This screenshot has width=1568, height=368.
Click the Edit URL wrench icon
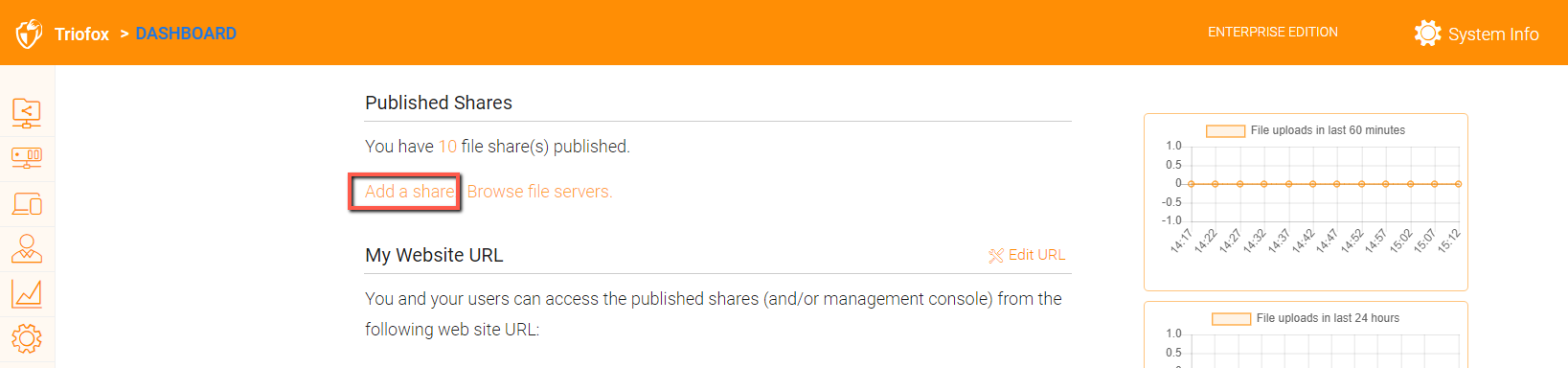tap(996, 255)
